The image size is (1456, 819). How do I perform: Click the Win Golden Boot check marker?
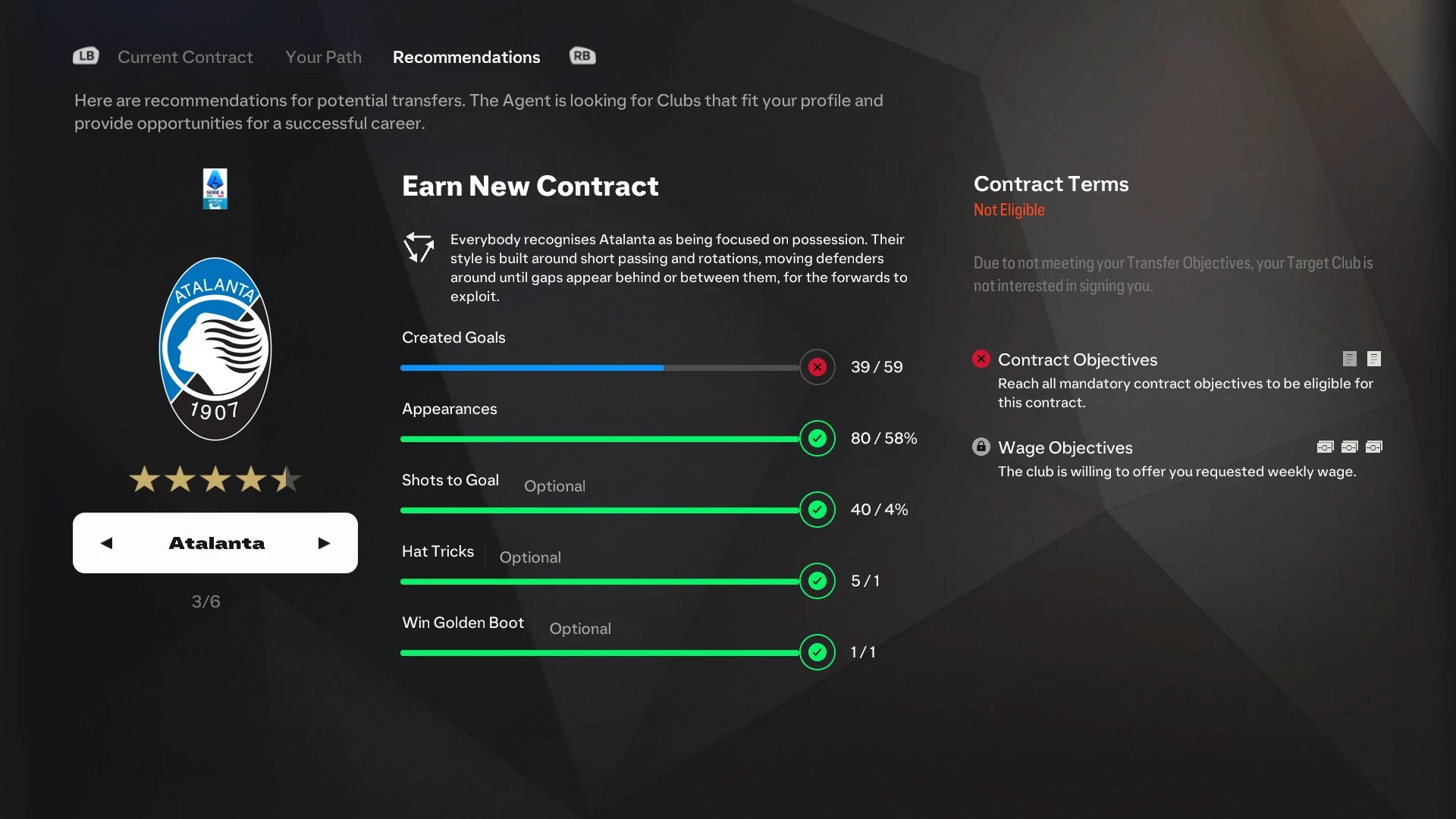[817, 652]
